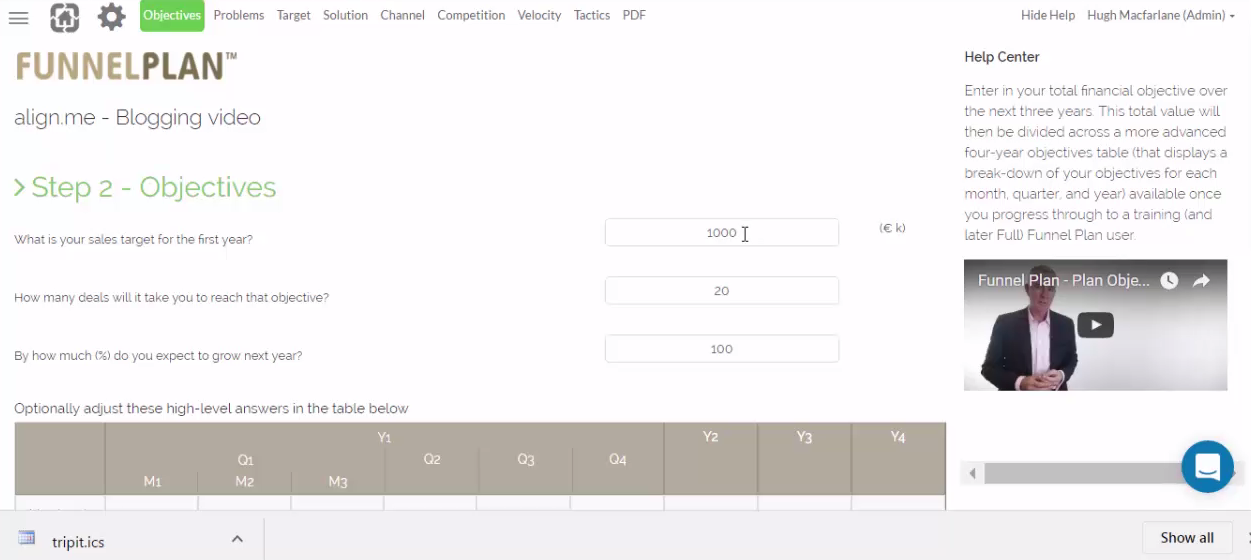Open the settings gear icon
The image size is (1251, 560).
pyautogui.click(x=111, y=17)
